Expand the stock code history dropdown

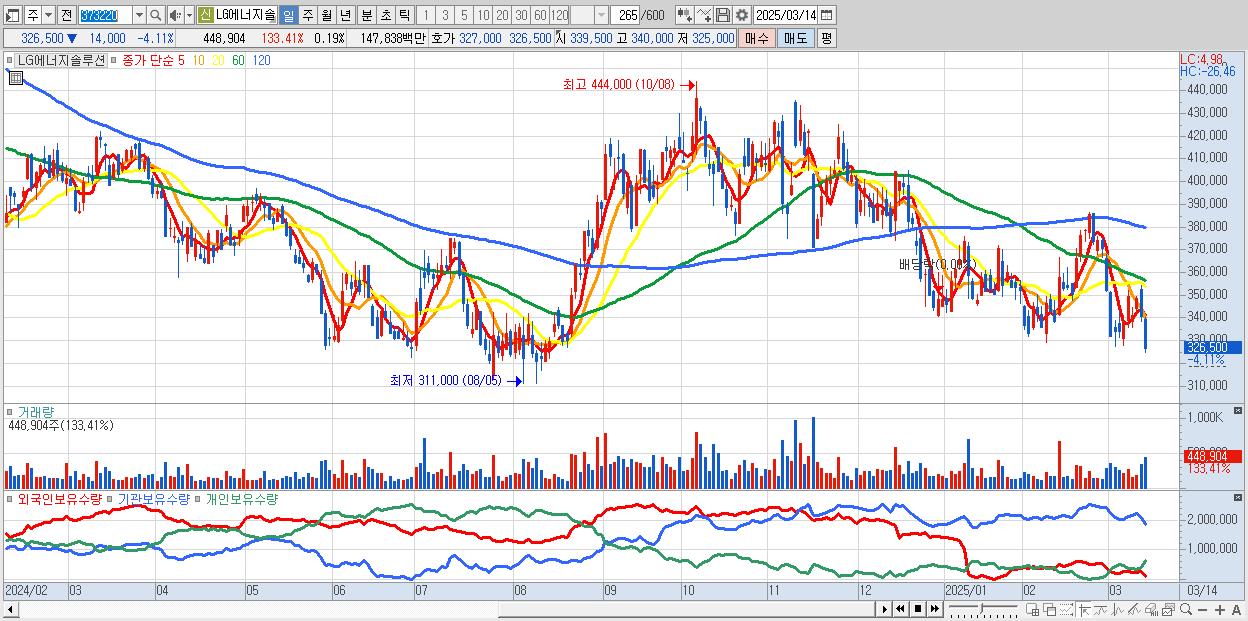click(139, 15)
